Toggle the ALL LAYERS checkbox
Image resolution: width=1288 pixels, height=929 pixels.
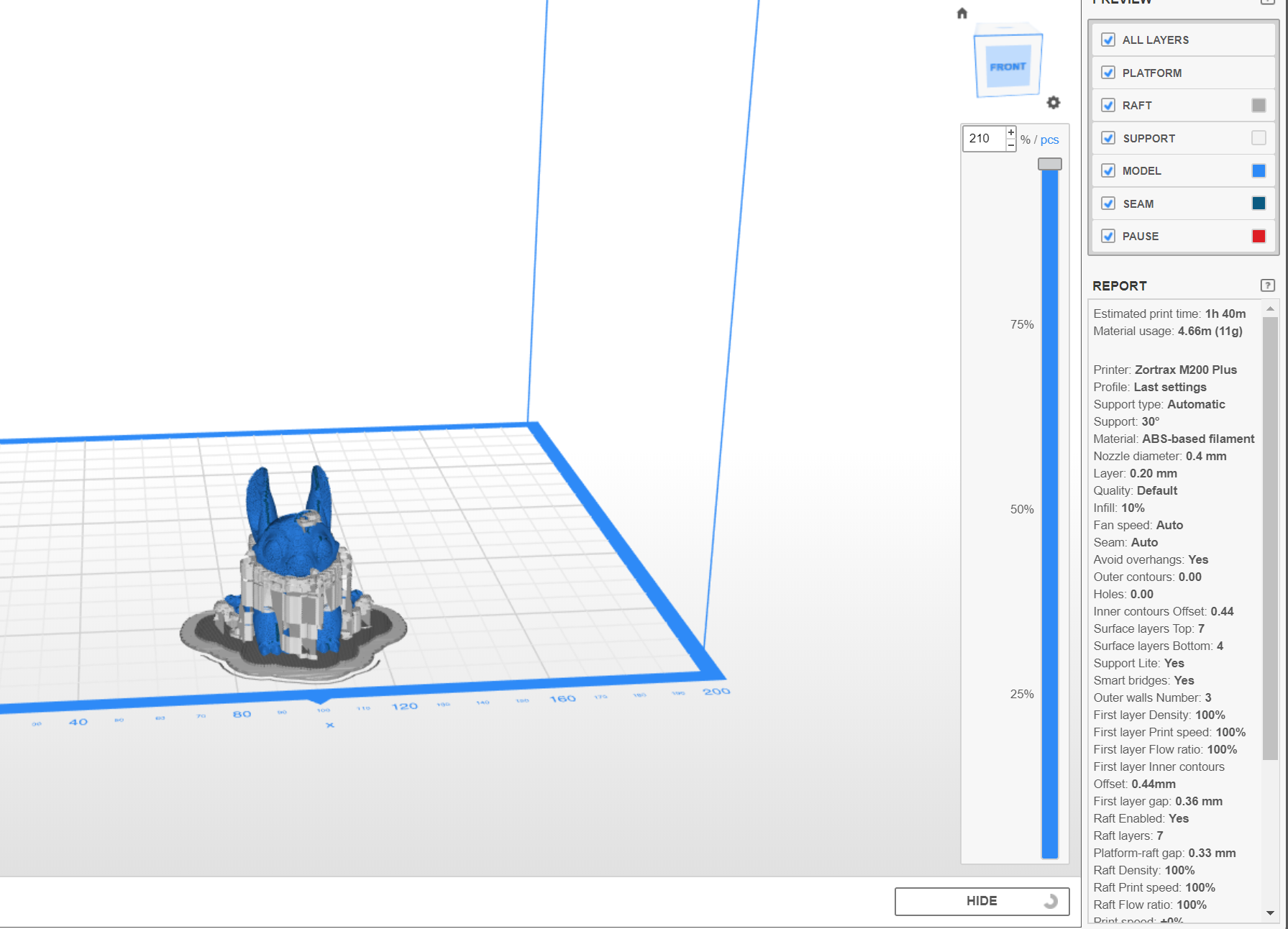pyautogui.click(x=1108, y=40)
